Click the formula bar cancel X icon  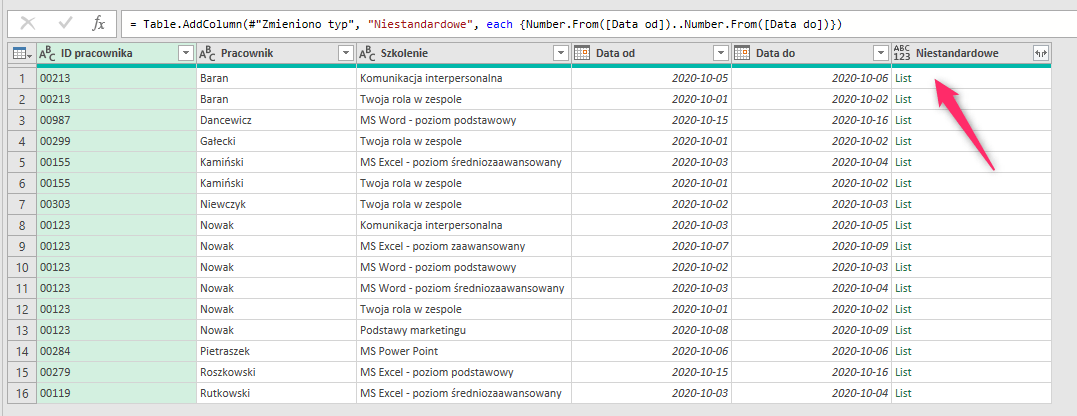click(28, 23)
